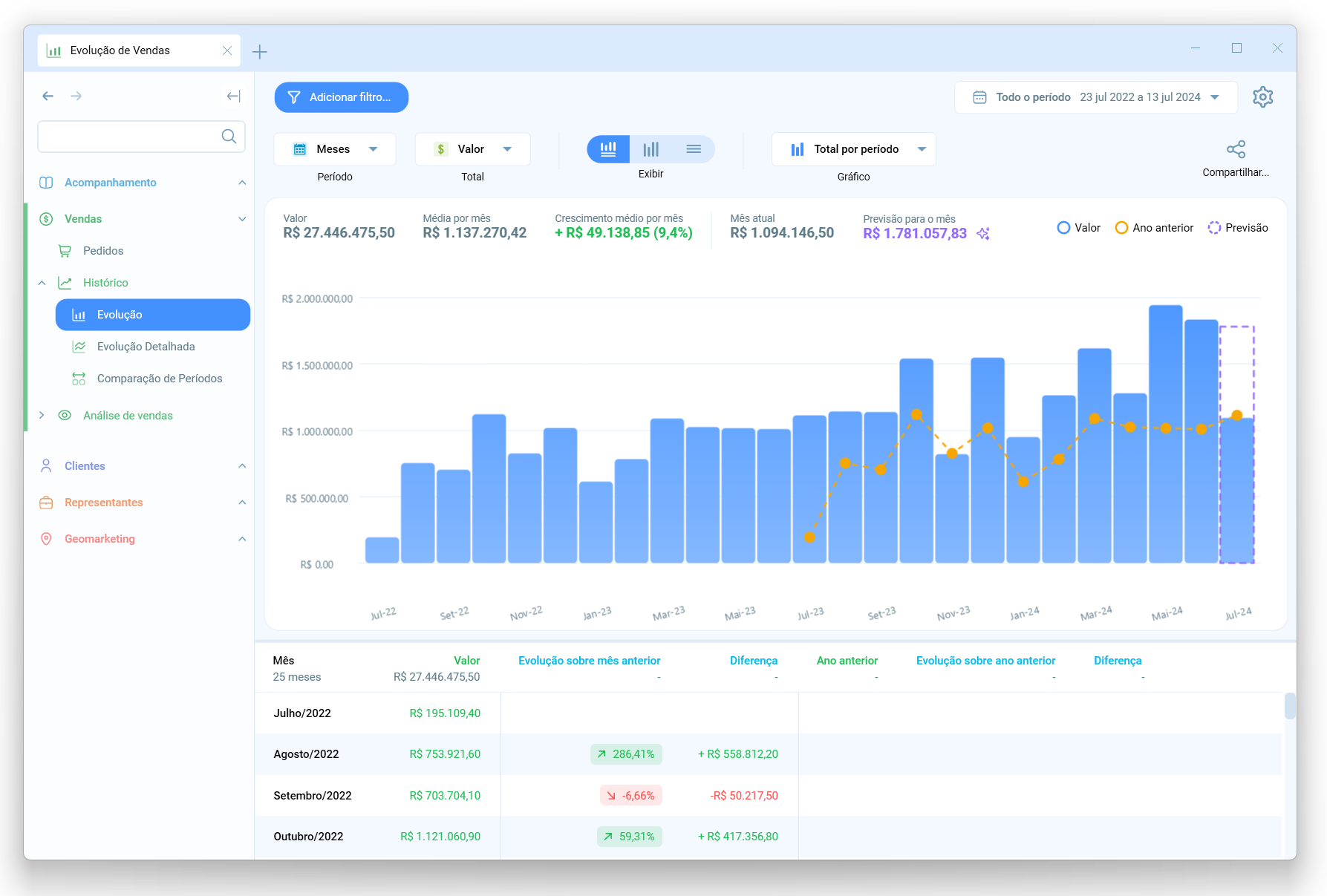
Task: Open the Meses period dropdown
Action: (335, 149)
